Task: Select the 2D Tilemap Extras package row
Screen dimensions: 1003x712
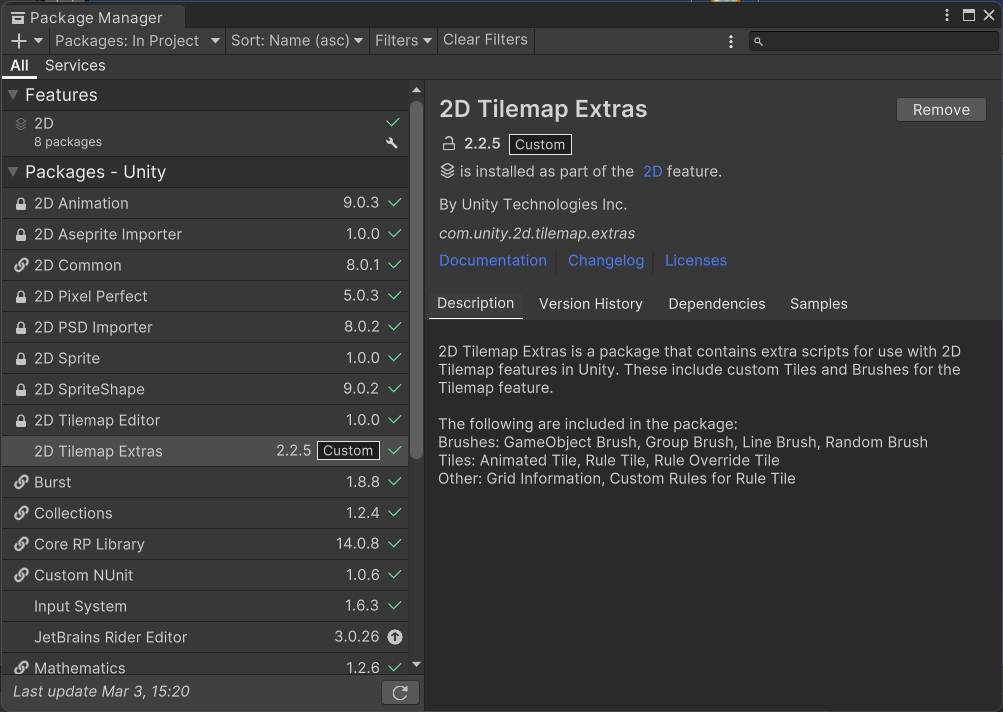Action: pos(205,451)
